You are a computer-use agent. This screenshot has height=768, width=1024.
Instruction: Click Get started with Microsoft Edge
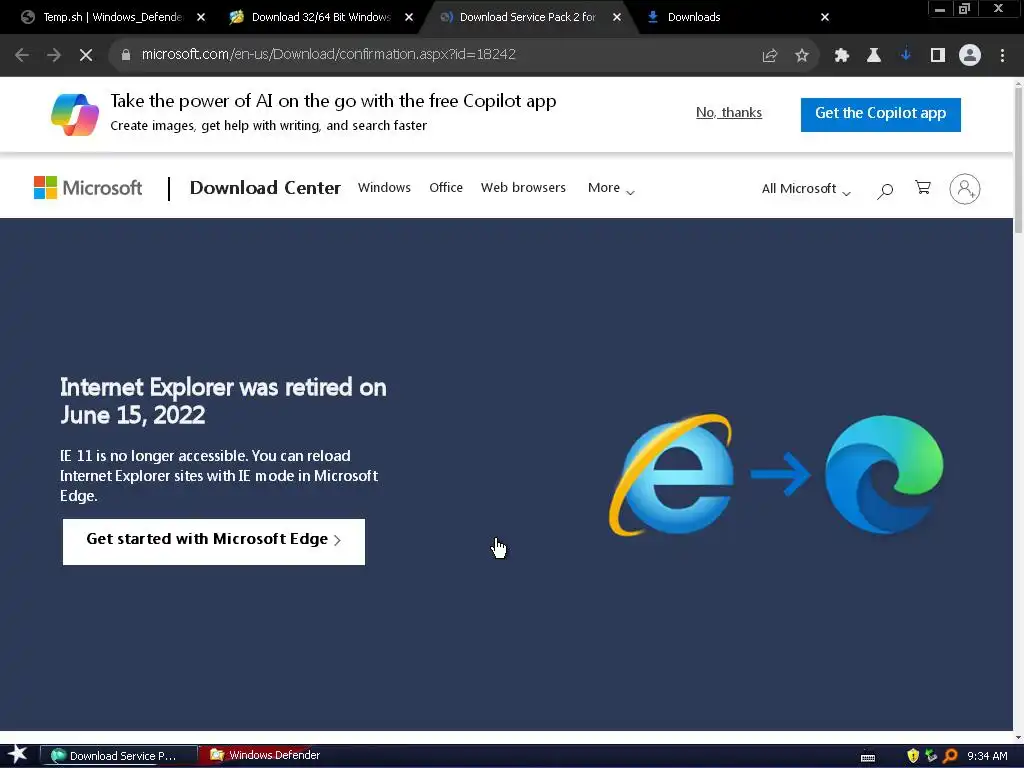point(214,541)
